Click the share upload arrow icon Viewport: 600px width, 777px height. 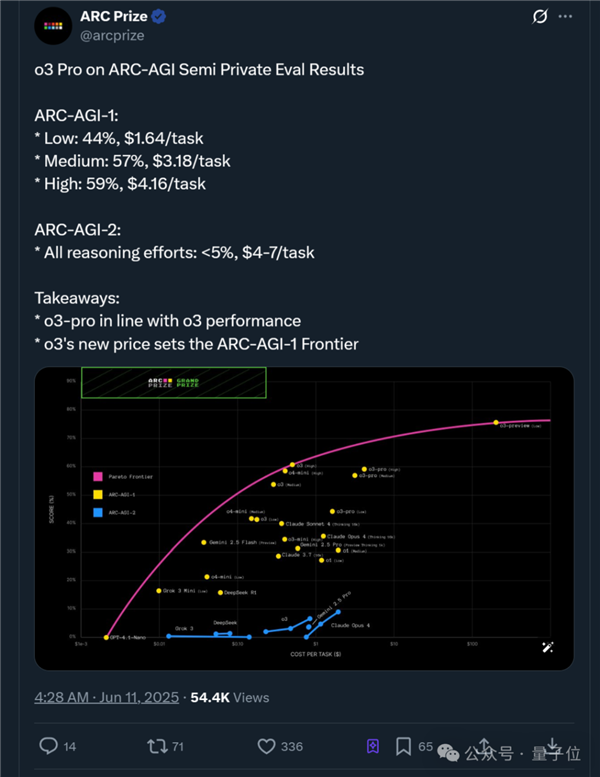click(x=482, y=746)
